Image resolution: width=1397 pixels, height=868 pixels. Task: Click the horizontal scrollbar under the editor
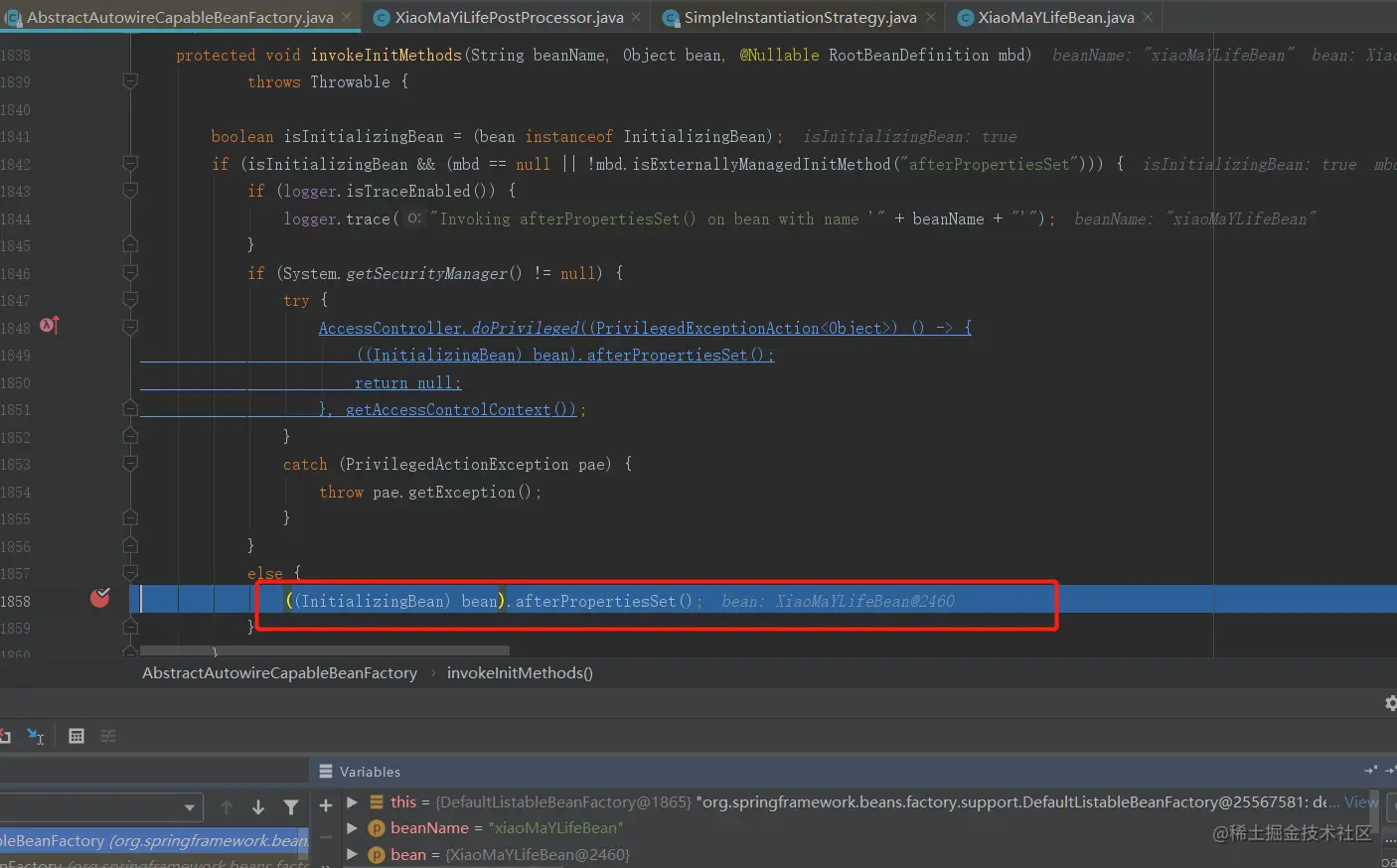coord(325,651)
